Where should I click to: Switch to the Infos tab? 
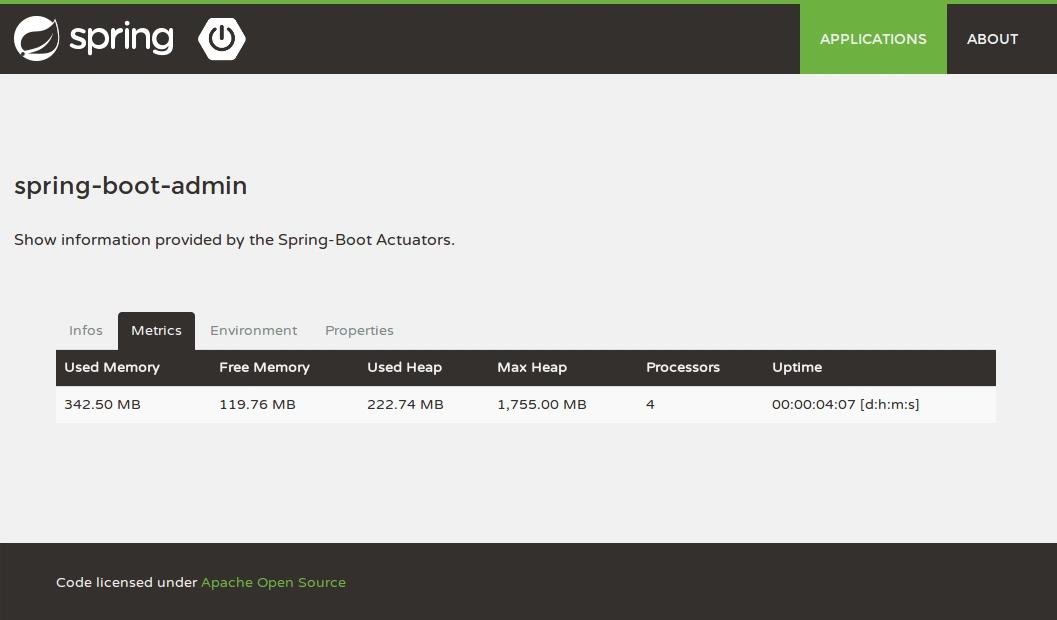tap(86, 331)
